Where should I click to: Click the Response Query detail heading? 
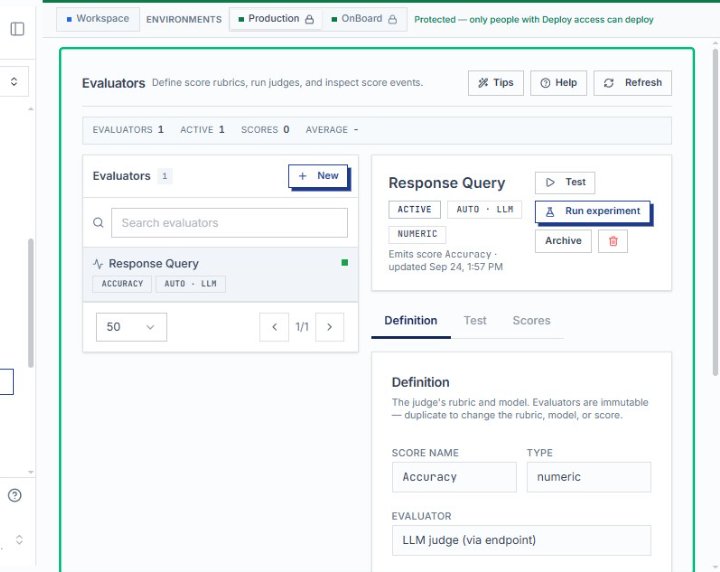click(446, 183)
